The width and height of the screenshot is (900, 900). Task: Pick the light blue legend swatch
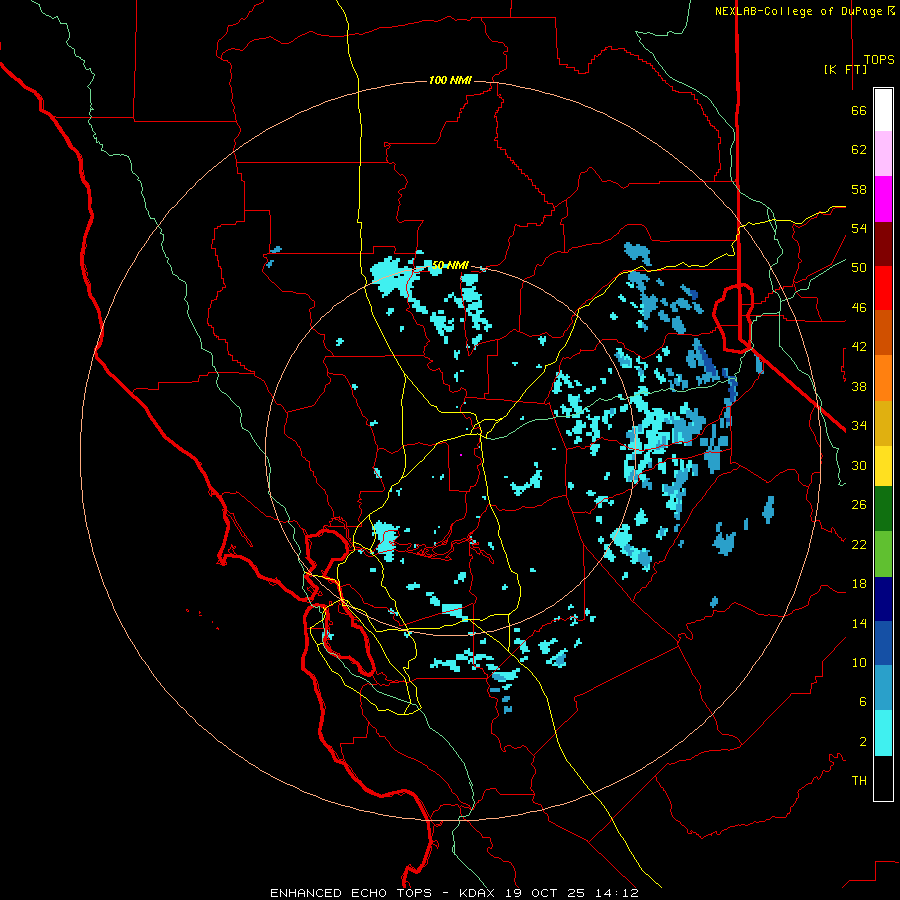tap(883, 688)
